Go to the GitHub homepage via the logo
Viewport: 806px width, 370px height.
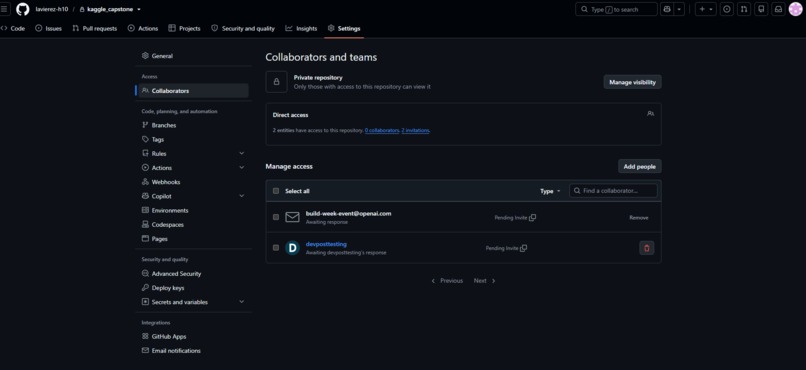(x=23, y=9)
